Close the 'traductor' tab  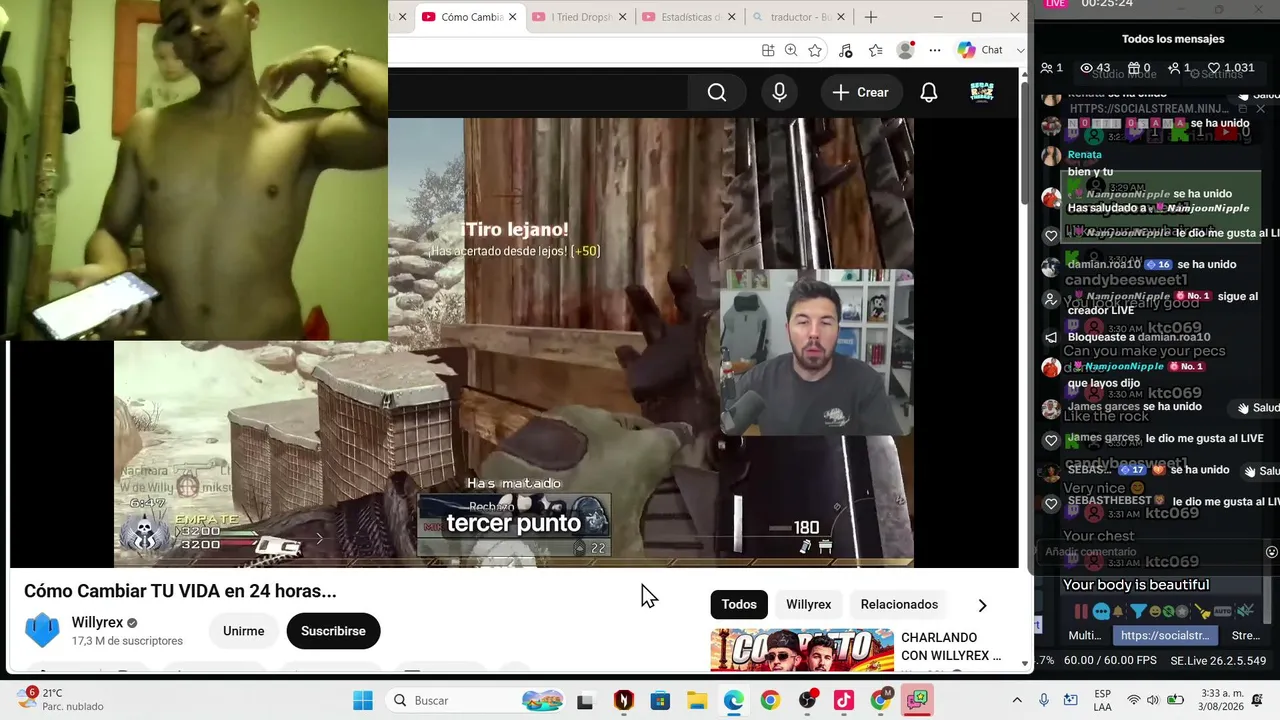click(841, 17)
